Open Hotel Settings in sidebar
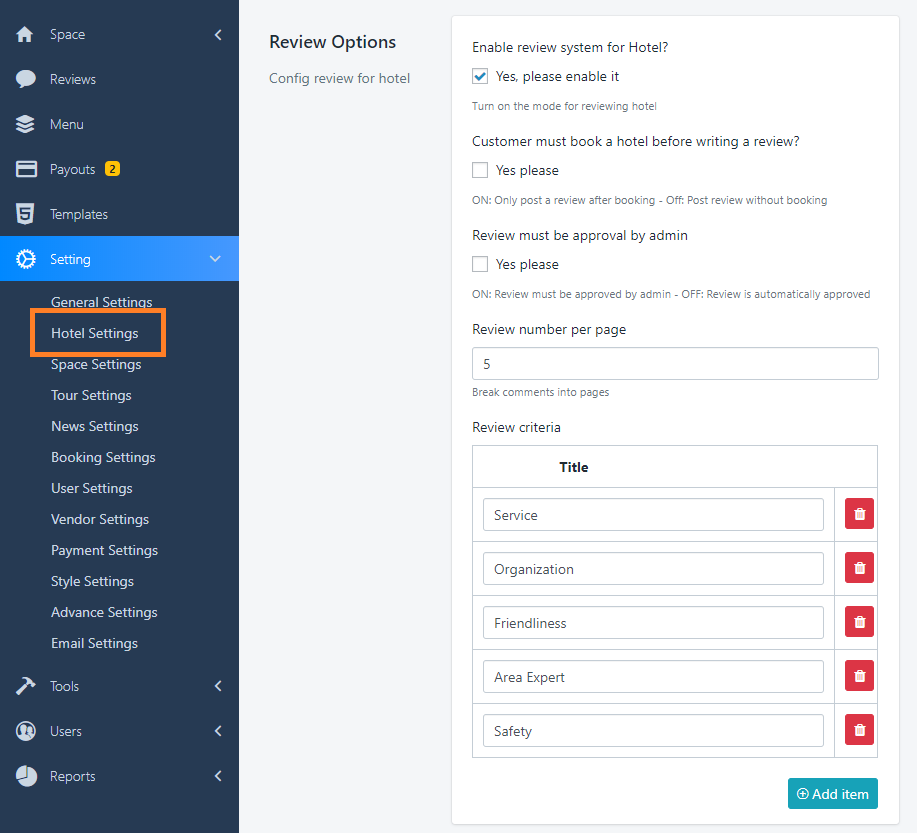Image resolution: width=917 pixels, height=833 pixels. (x=95, y=333)
